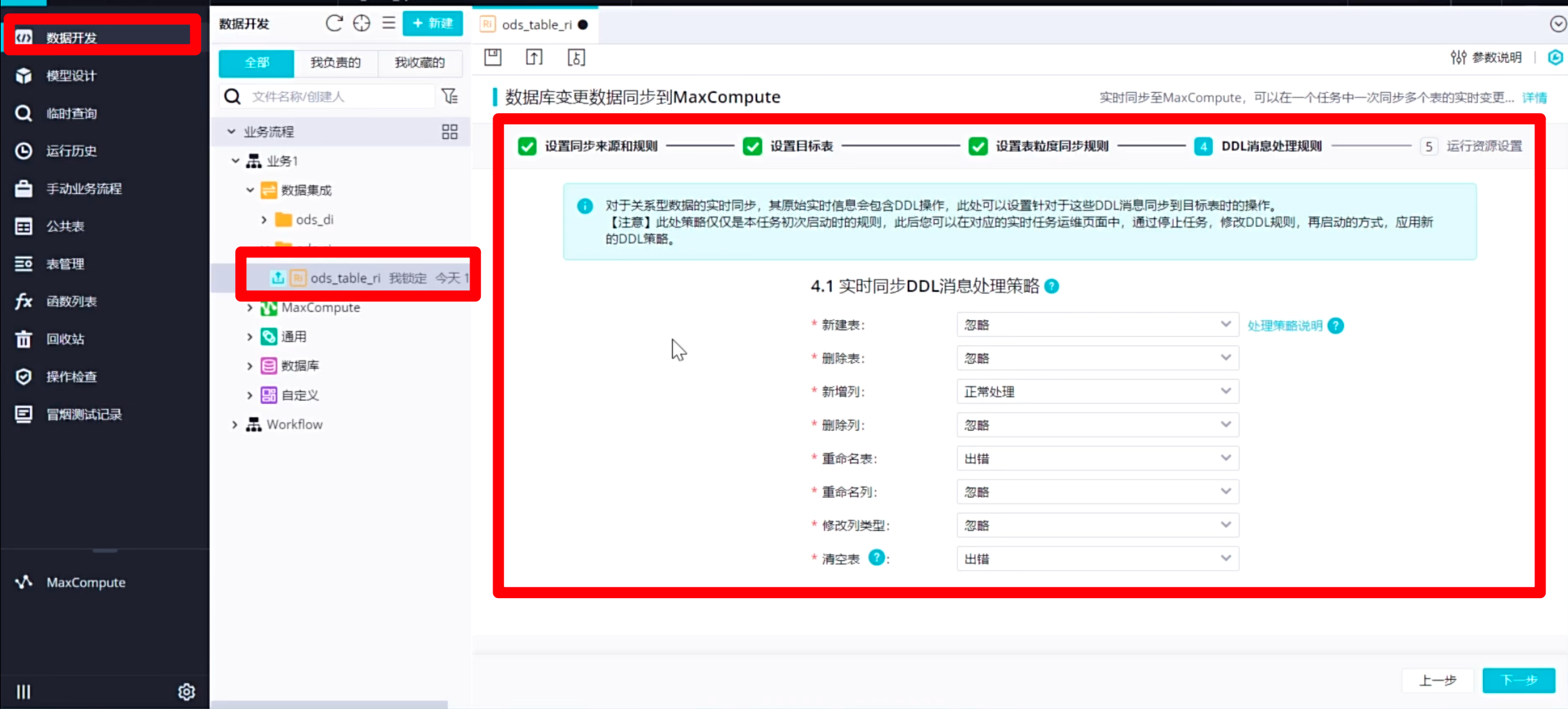Refresh the 数据开发 file tree
1568x709 pixels.
(x=334, y=24)
